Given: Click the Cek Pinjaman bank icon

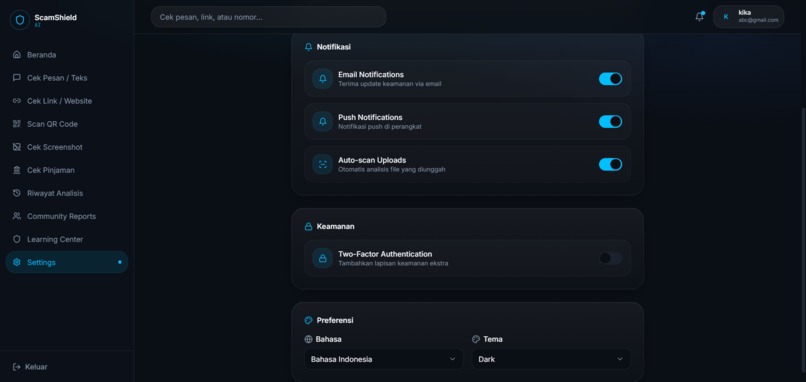Looking at the screenshot, I should point(16,170).
